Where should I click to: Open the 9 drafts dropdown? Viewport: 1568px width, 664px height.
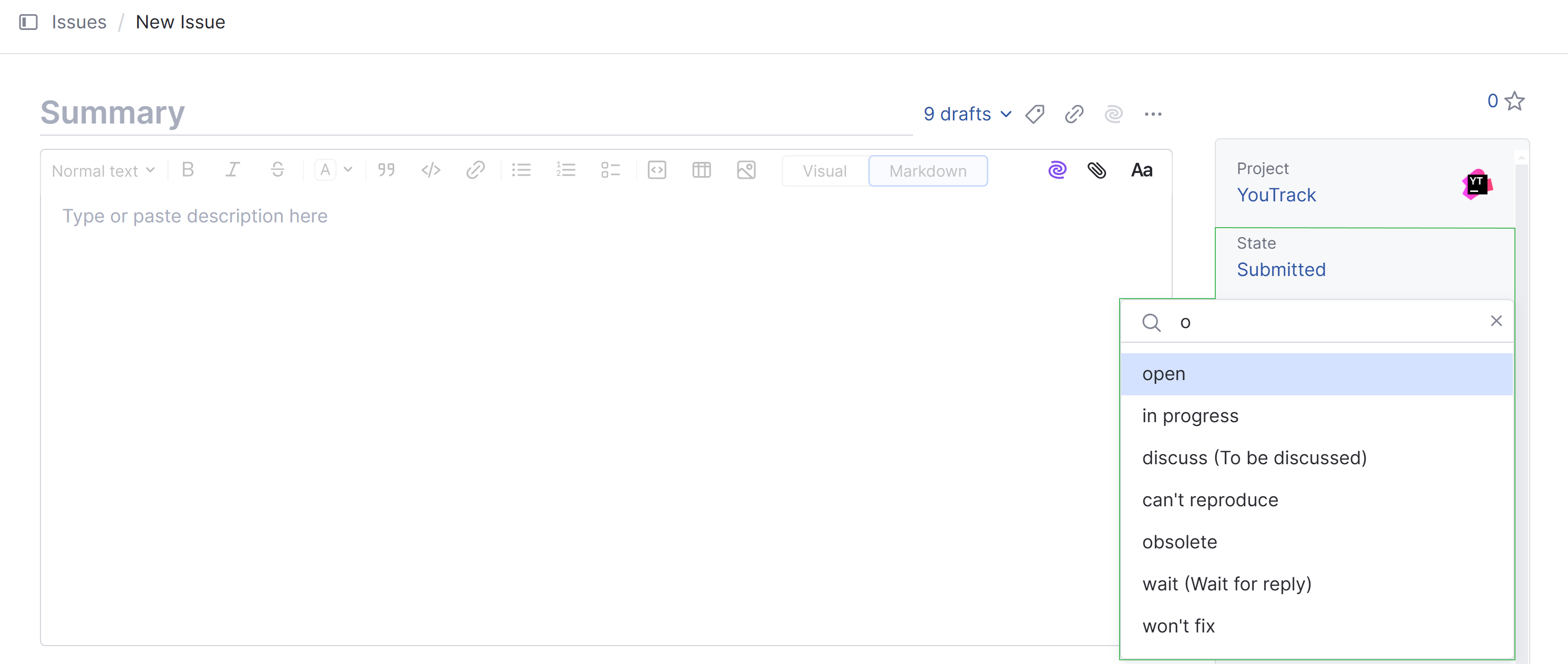coord(966,115)
